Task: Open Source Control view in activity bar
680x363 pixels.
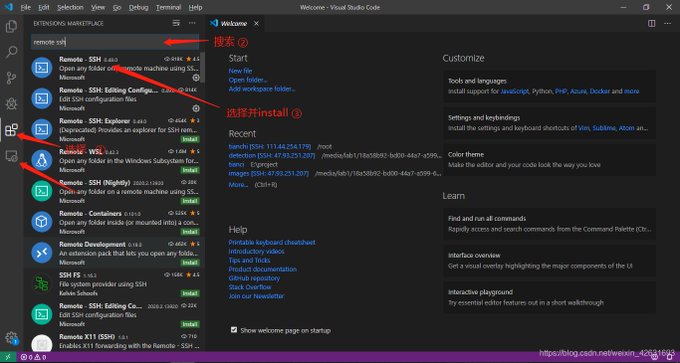Action: click(x=11, y=78)
